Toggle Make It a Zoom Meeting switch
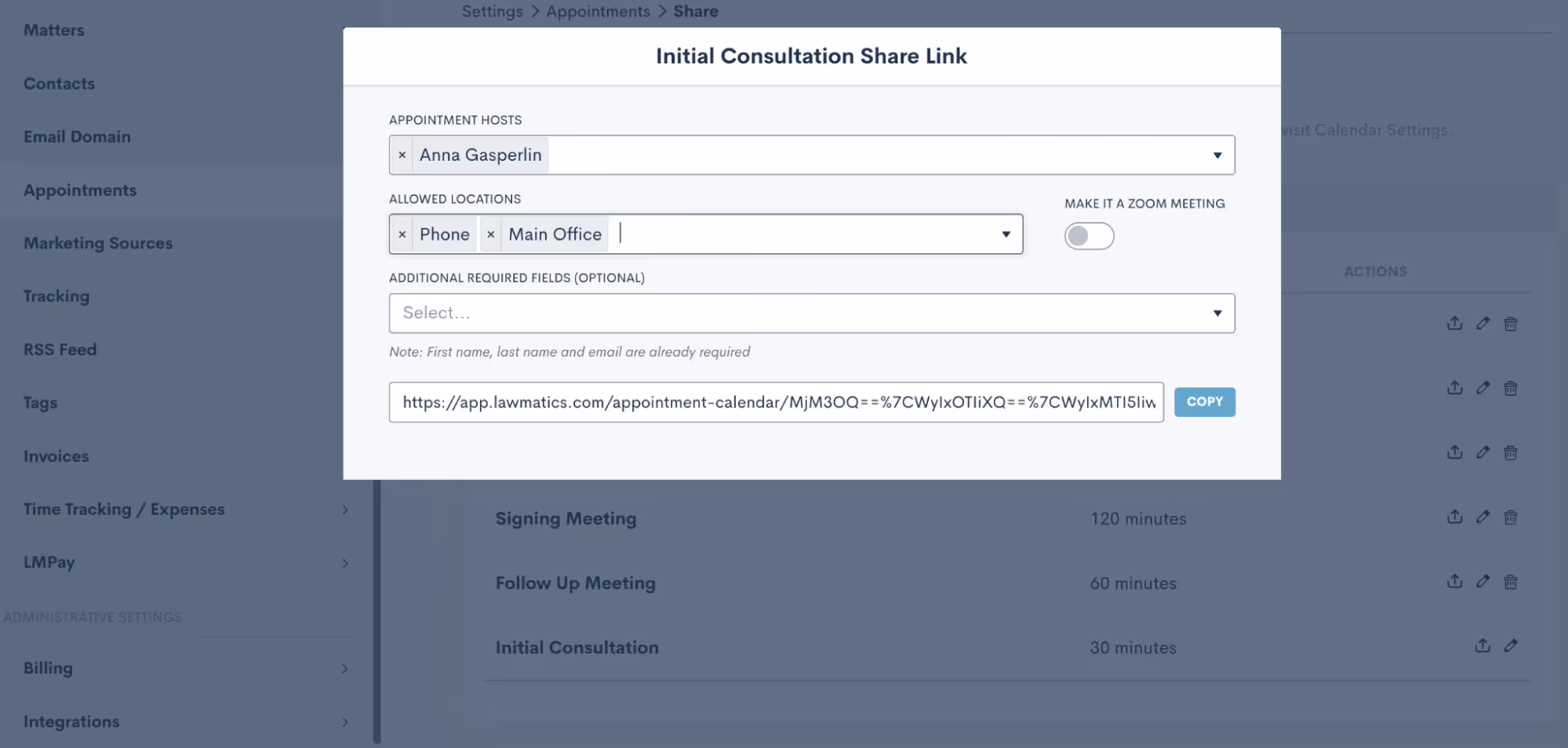The height and width of the screenshot is (748, 1568). coord(1089,236)
